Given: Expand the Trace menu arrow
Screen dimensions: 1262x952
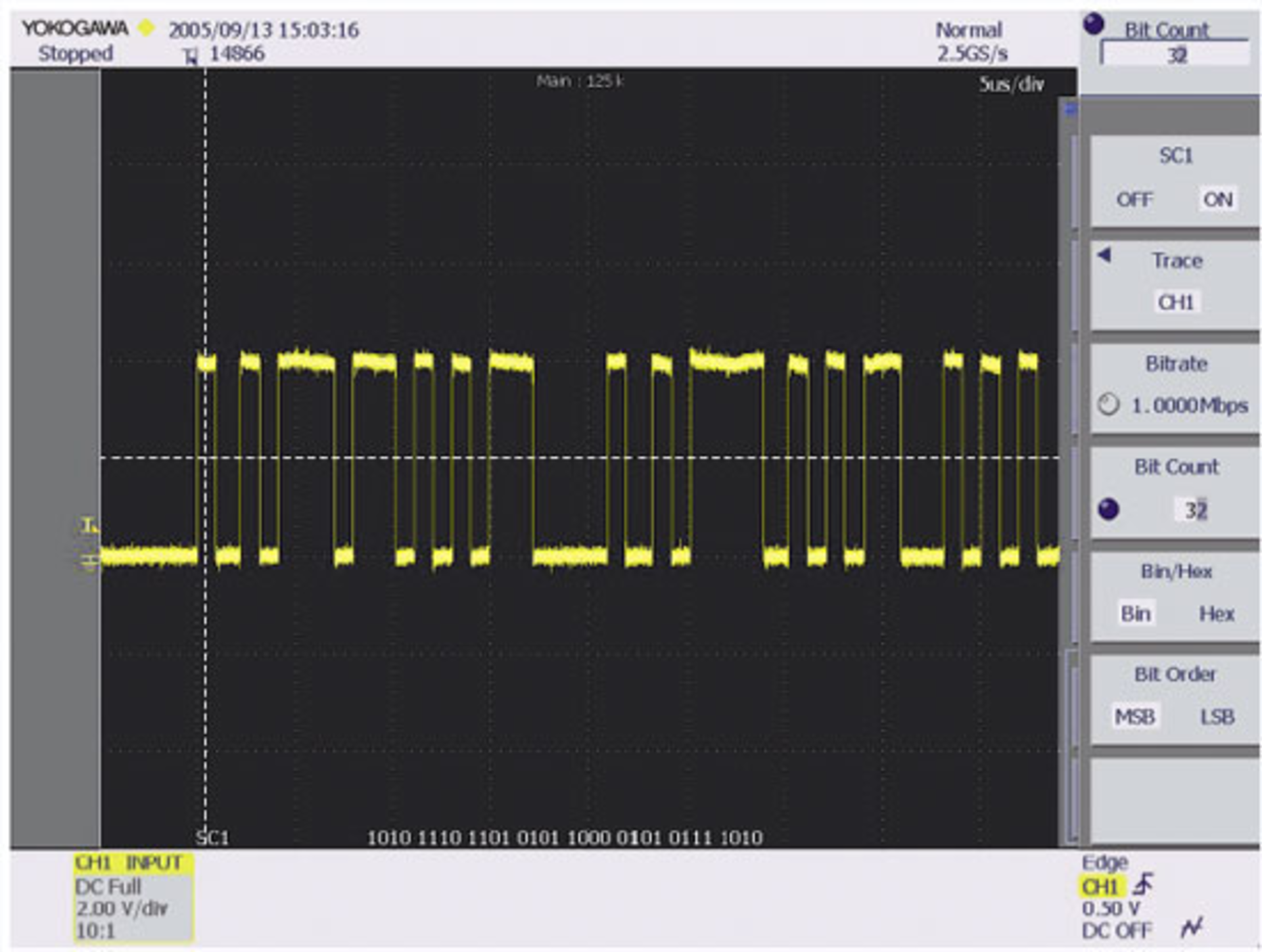Looking at the screenshot, I should coord(1104,255).
